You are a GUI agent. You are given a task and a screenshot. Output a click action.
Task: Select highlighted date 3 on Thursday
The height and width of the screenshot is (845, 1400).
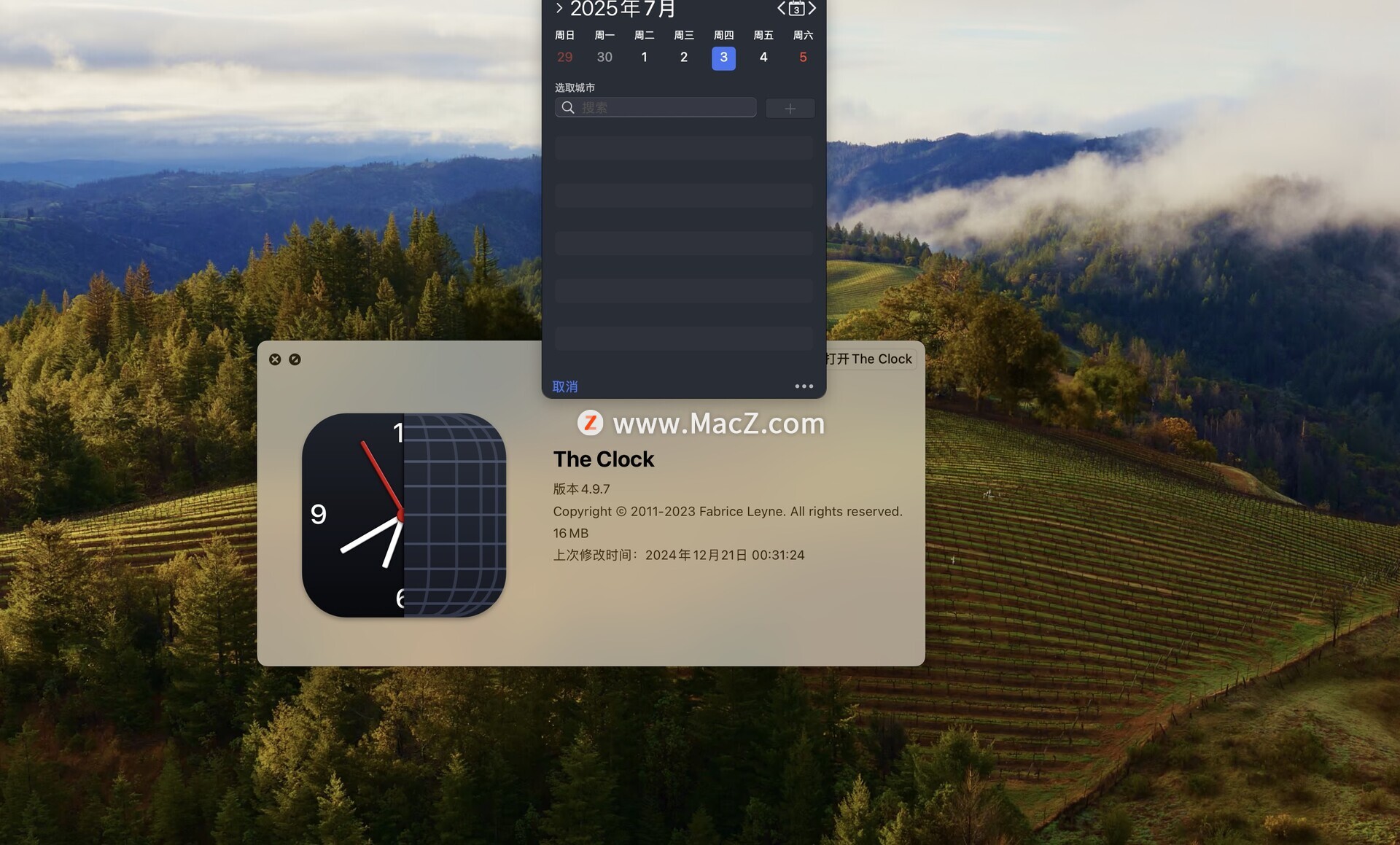pyautogui.click(x=723, y=58)
